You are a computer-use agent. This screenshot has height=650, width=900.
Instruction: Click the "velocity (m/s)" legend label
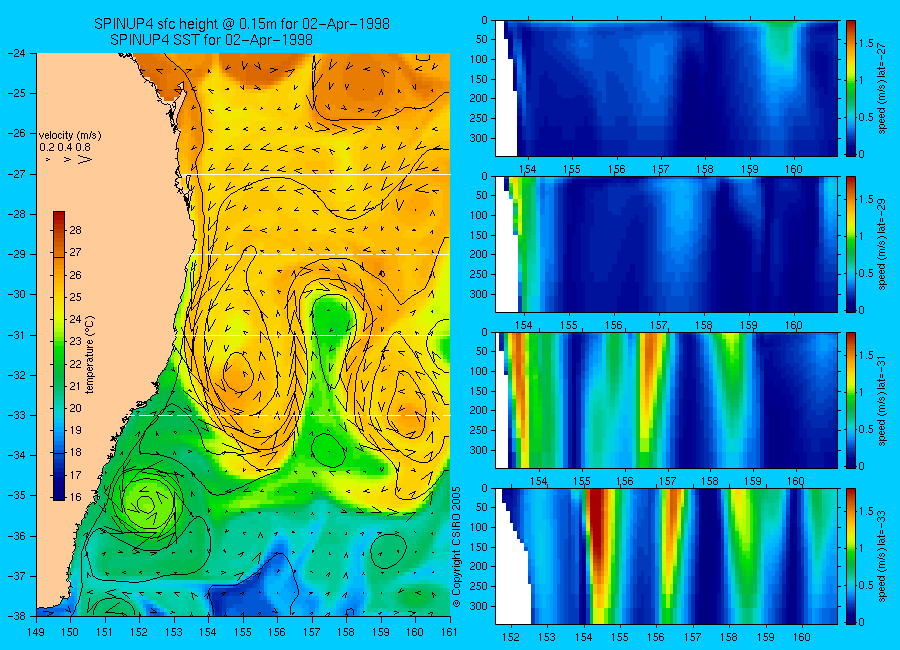pos(70,136)
